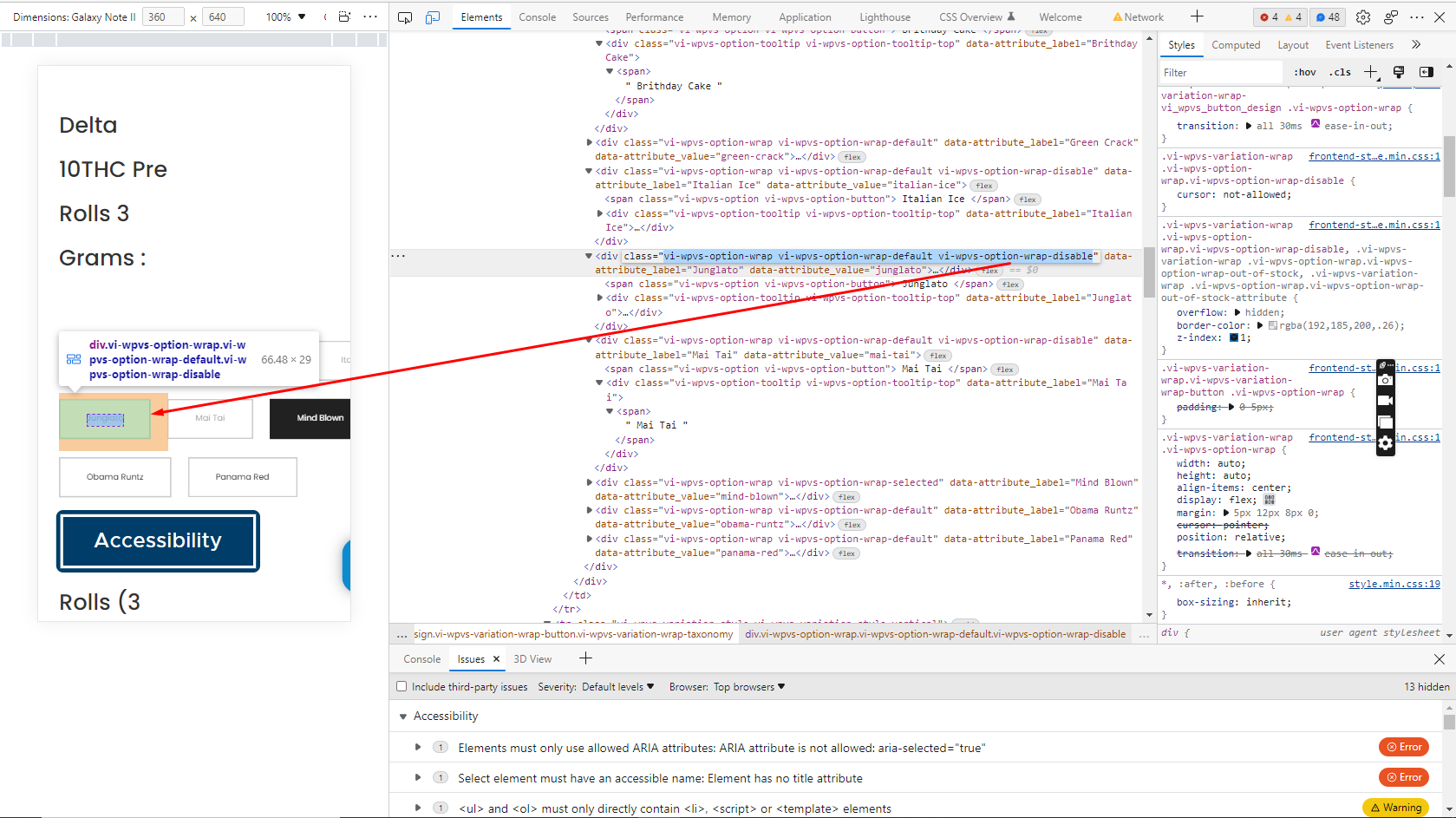
Task: Open Severity Default levels dropdown
Action: (617, 686)
